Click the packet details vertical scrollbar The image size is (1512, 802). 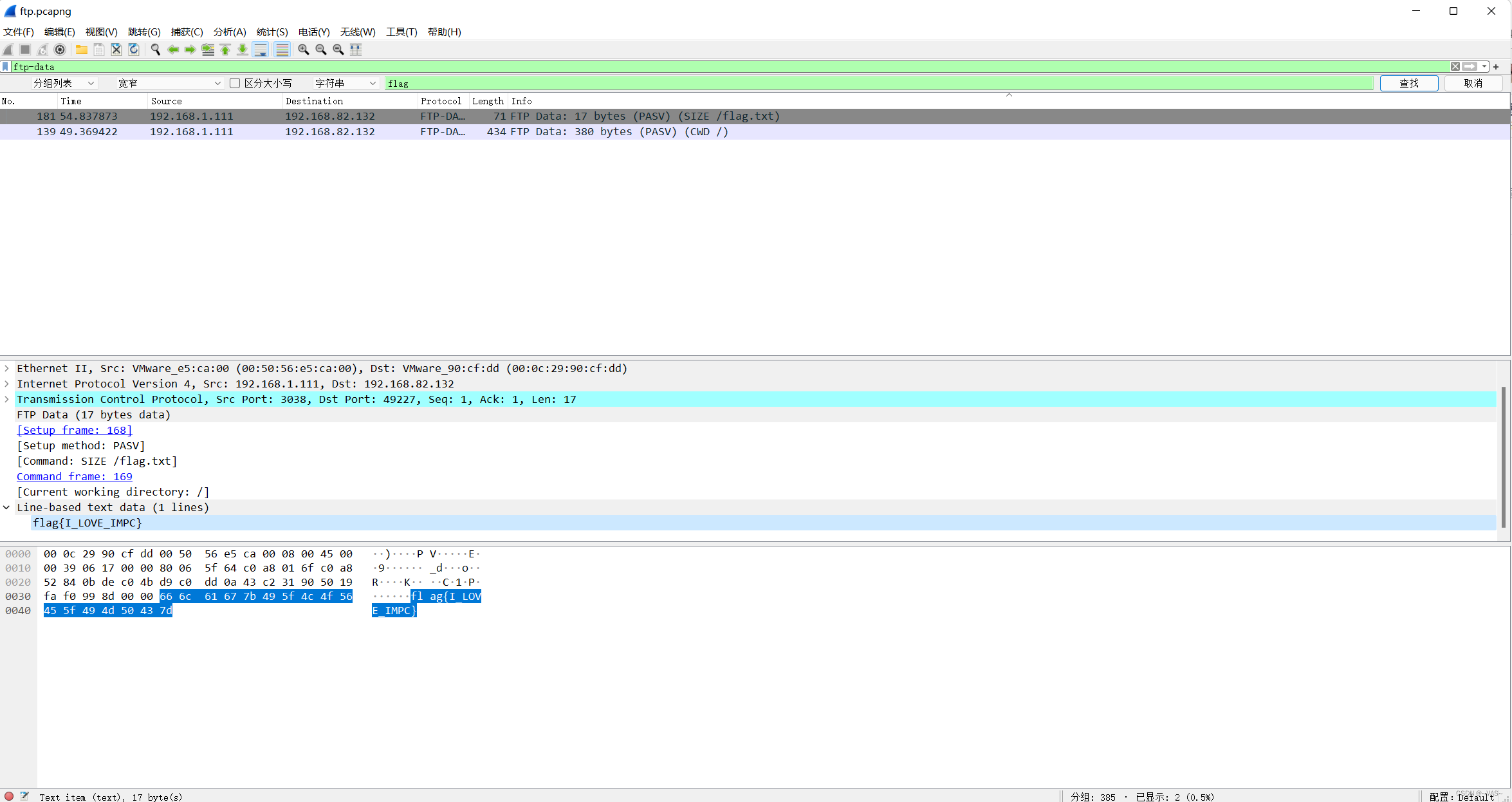(x=1504, y=457)
